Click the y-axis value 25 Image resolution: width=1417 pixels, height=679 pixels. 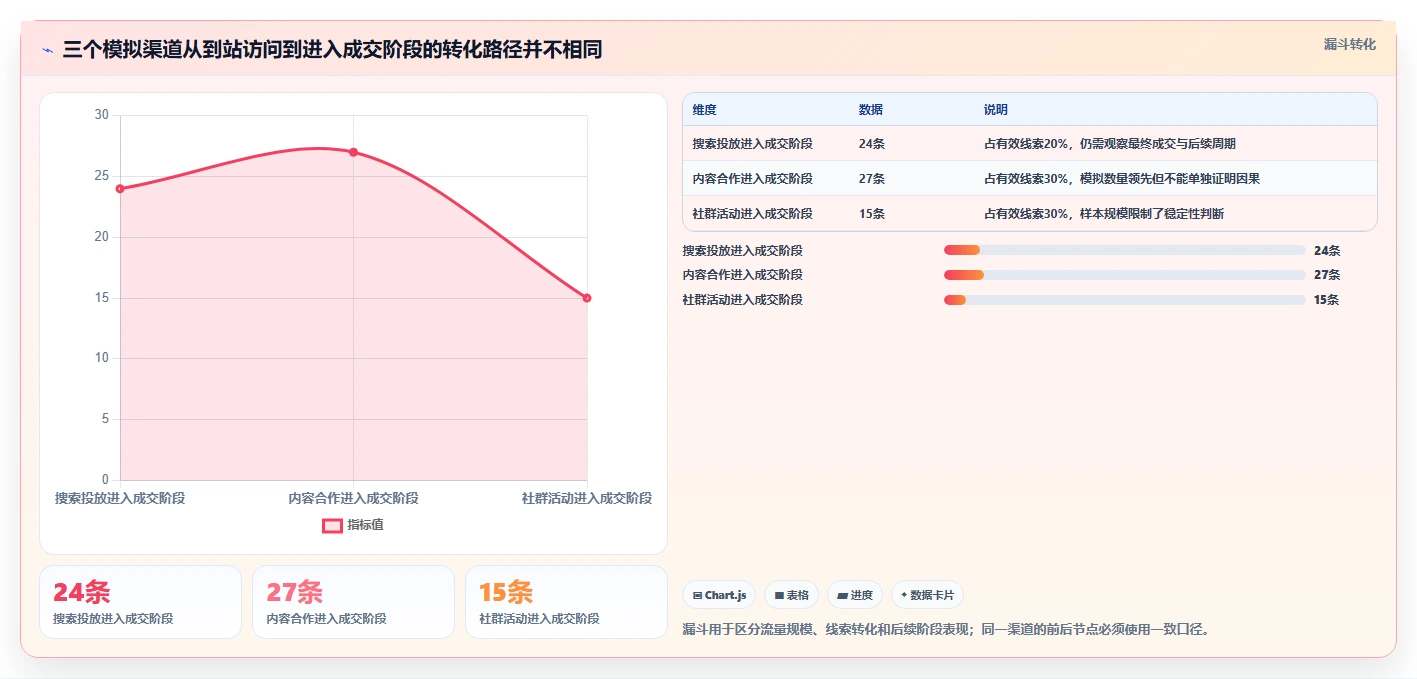click(x=101, y=176)
